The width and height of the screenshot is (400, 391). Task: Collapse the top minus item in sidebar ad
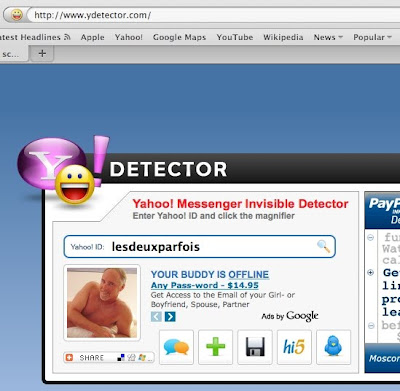(x=370, y=238)
